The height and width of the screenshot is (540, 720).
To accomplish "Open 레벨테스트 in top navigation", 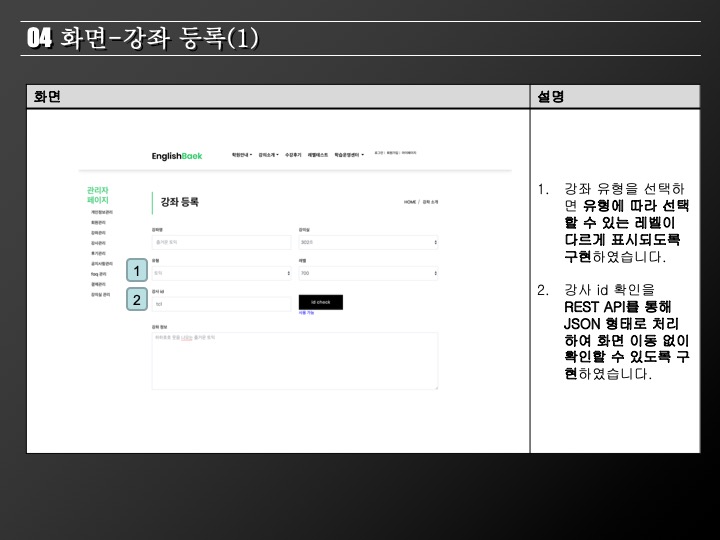I will (318, 155).
